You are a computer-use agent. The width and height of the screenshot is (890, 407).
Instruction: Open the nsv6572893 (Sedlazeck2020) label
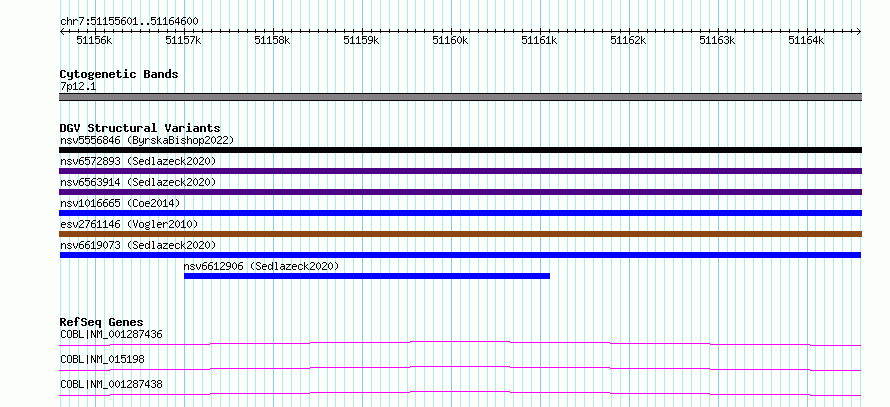click(138, 161)
